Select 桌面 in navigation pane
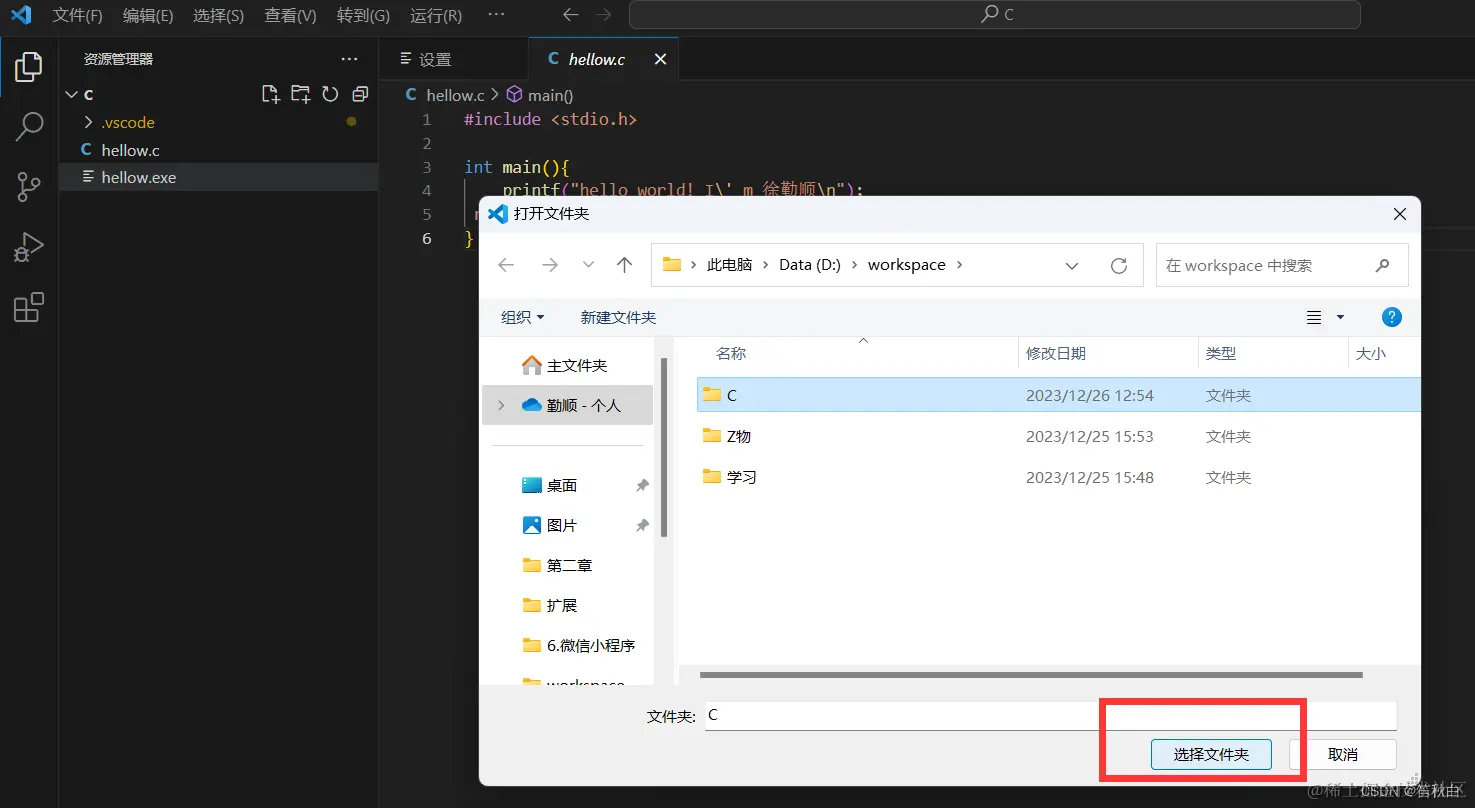The width and height of the screenshot is (1475, 808). pos(567,485)
